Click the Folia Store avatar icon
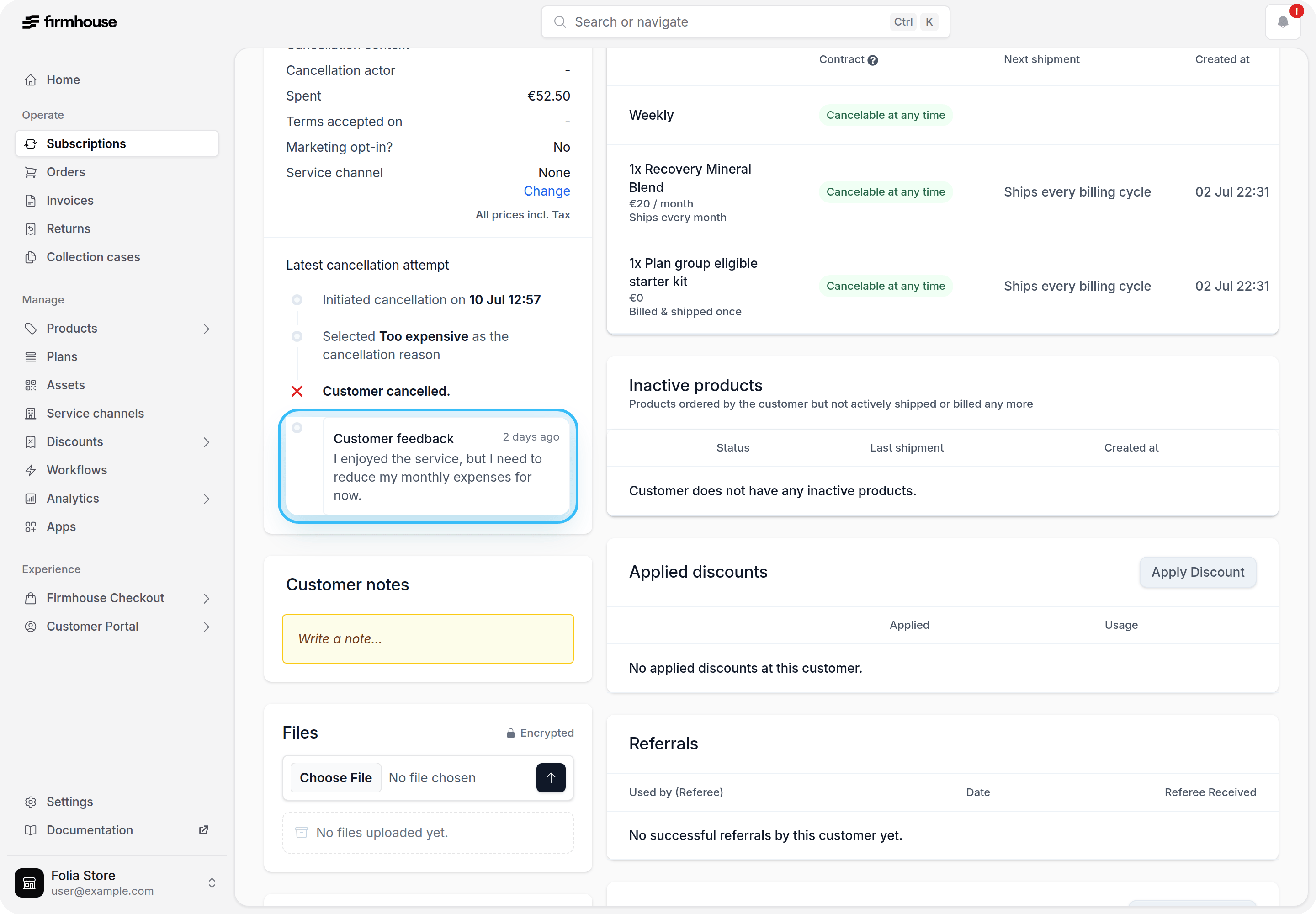1316x914 pixels. (29, 882)
